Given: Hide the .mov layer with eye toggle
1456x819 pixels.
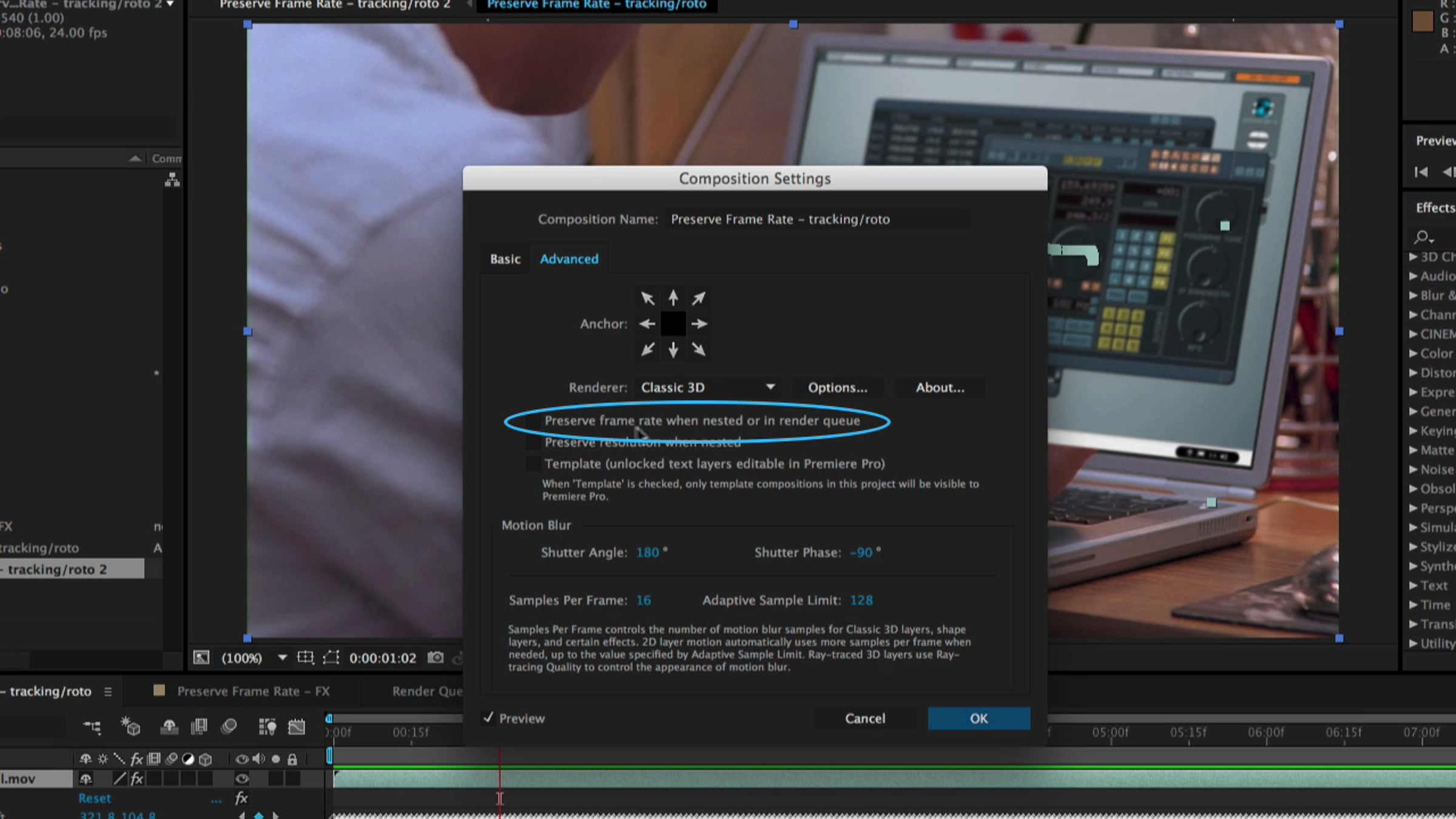Looking at the screenshot, I should tap(241, 778).
